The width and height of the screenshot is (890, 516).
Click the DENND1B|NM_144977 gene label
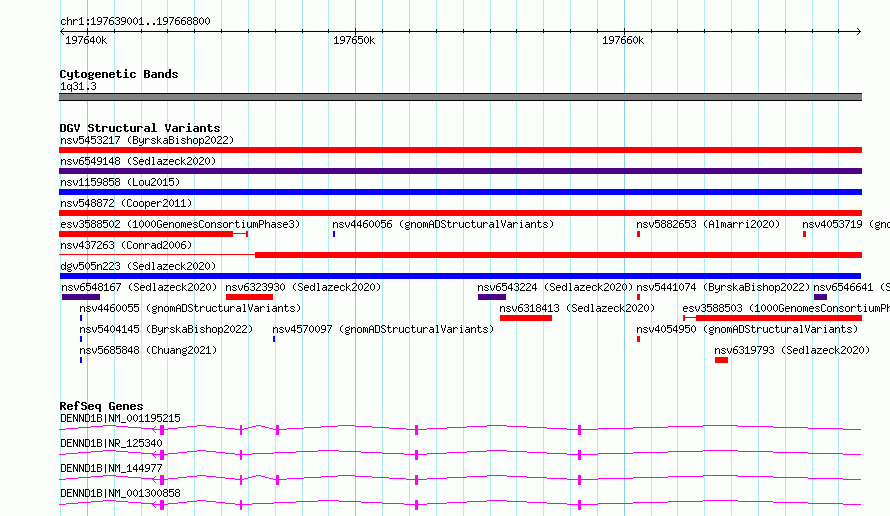click(111, 468)
